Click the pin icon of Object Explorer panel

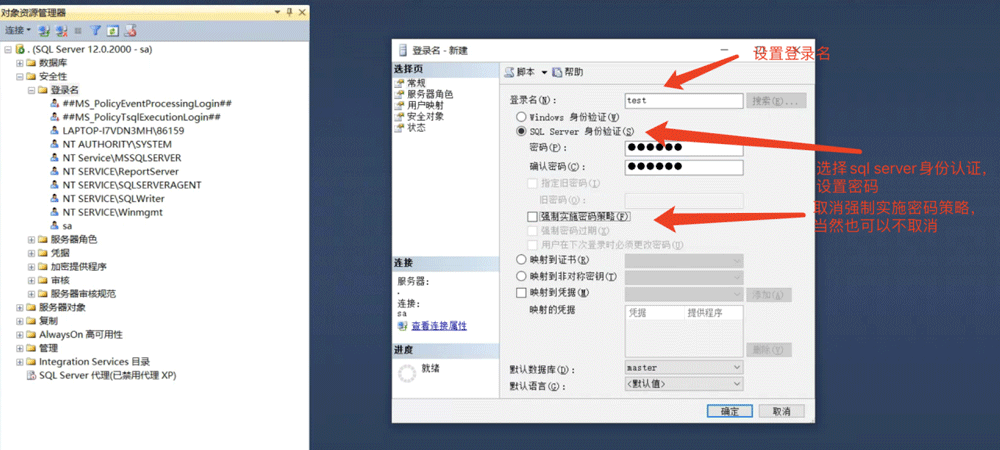click(x=289, y=12)
